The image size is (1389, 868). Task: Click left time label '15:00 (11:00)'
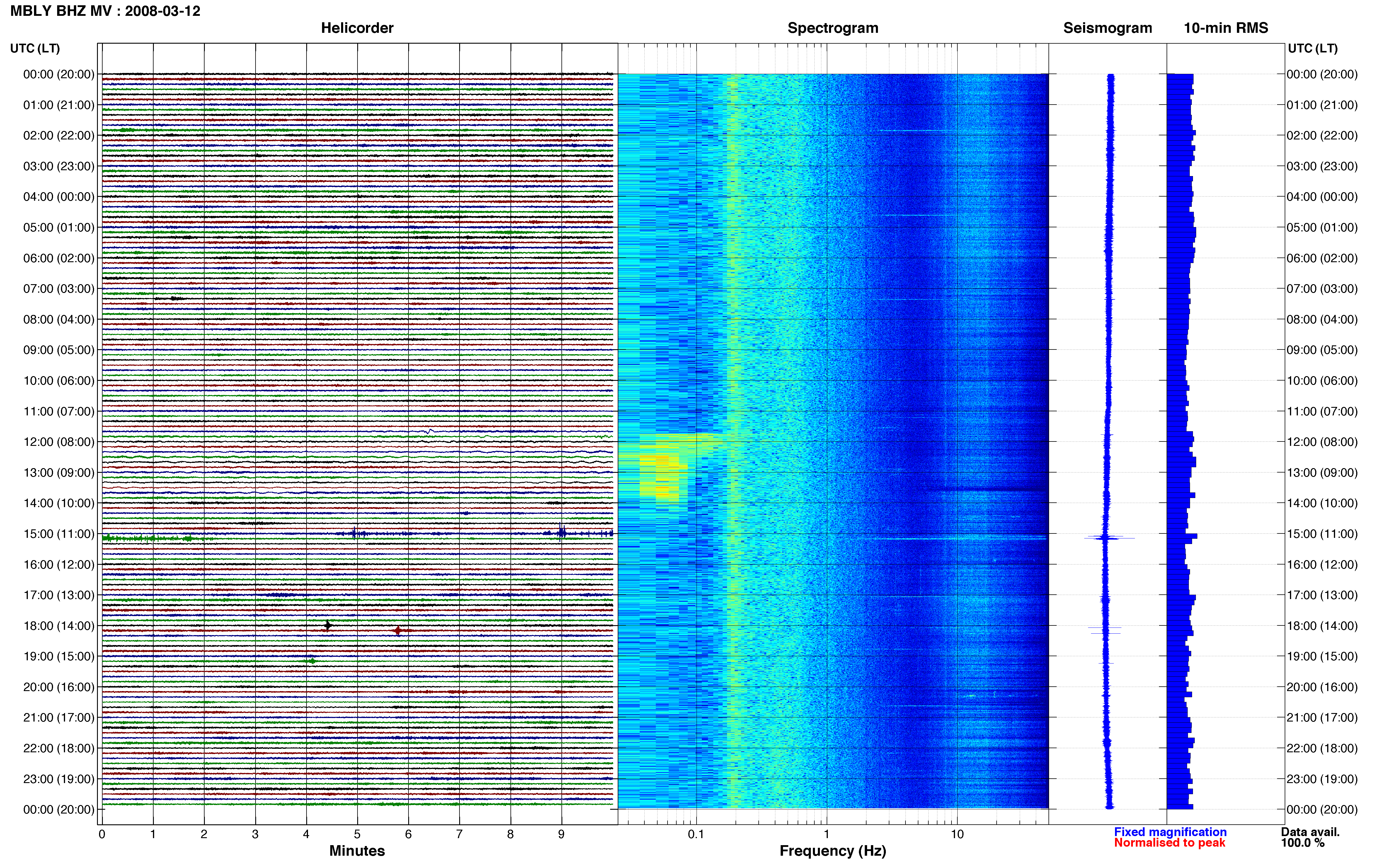pos(59,534)
